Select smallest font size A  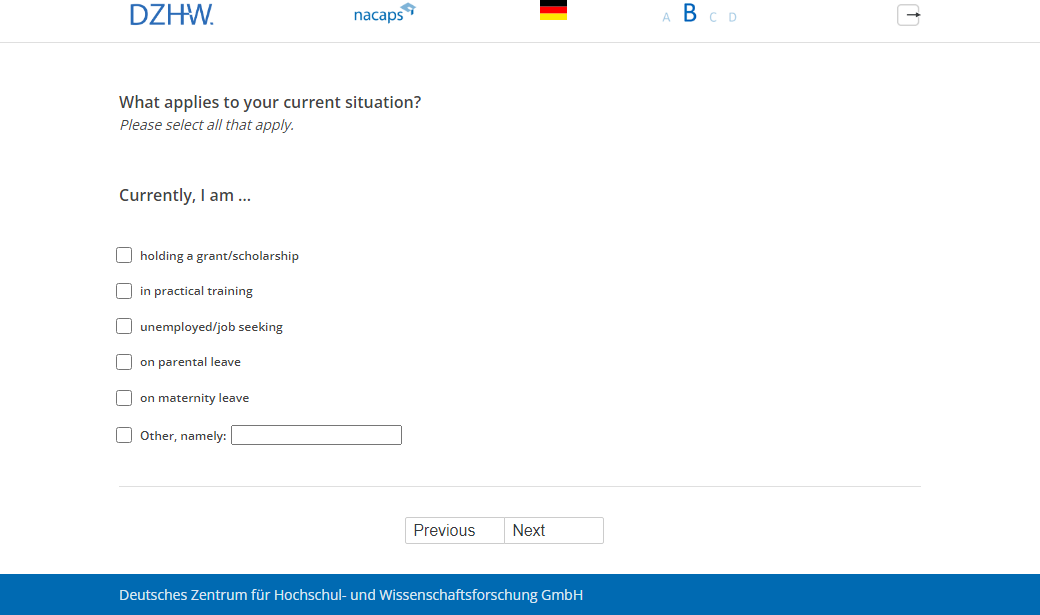coord(666,17)
